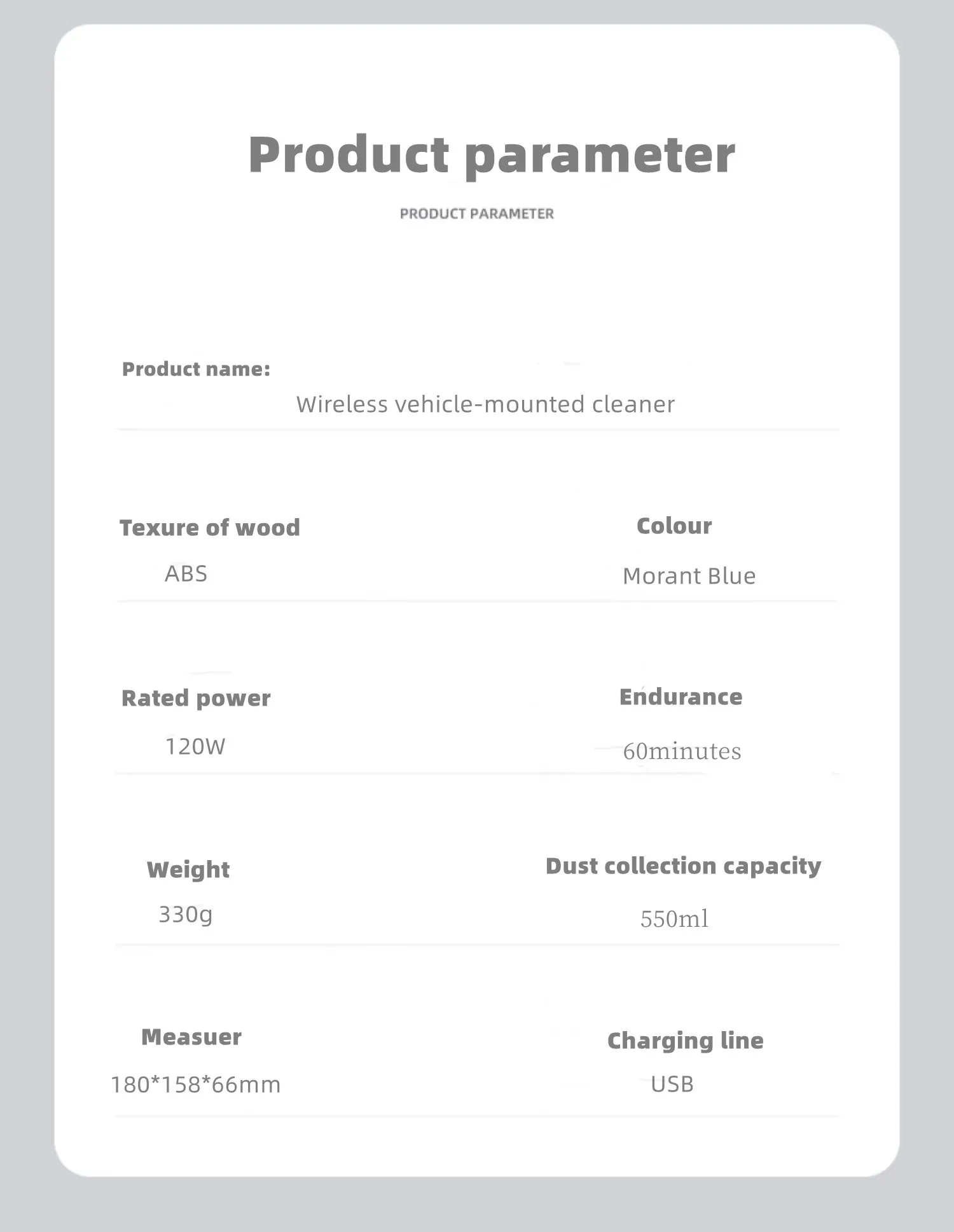954x1232 pixels.
Task: Click the ABS material value
Action: tap(186, 573)
